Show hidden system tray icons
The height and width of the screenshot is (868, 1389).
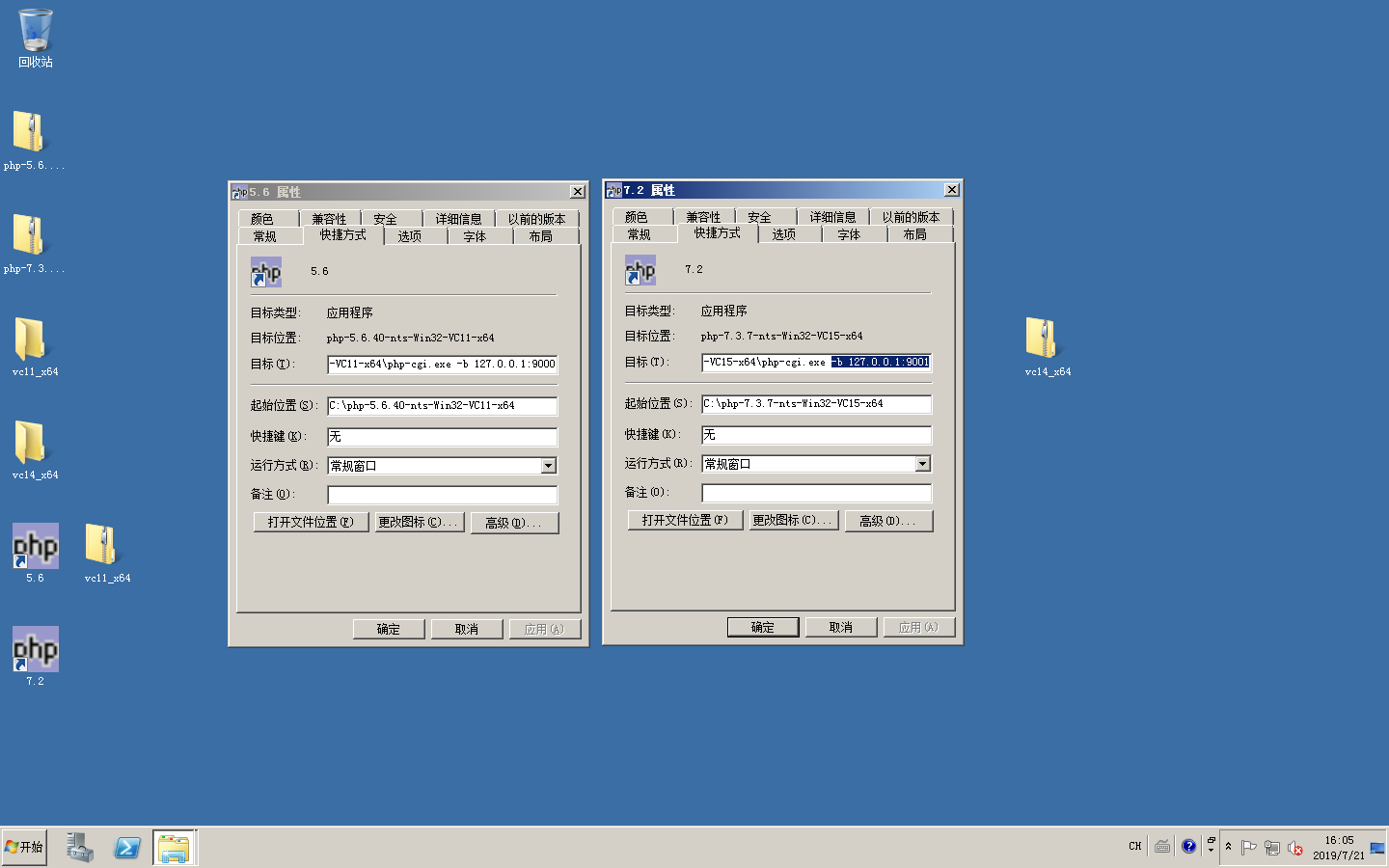point(1228,847)
